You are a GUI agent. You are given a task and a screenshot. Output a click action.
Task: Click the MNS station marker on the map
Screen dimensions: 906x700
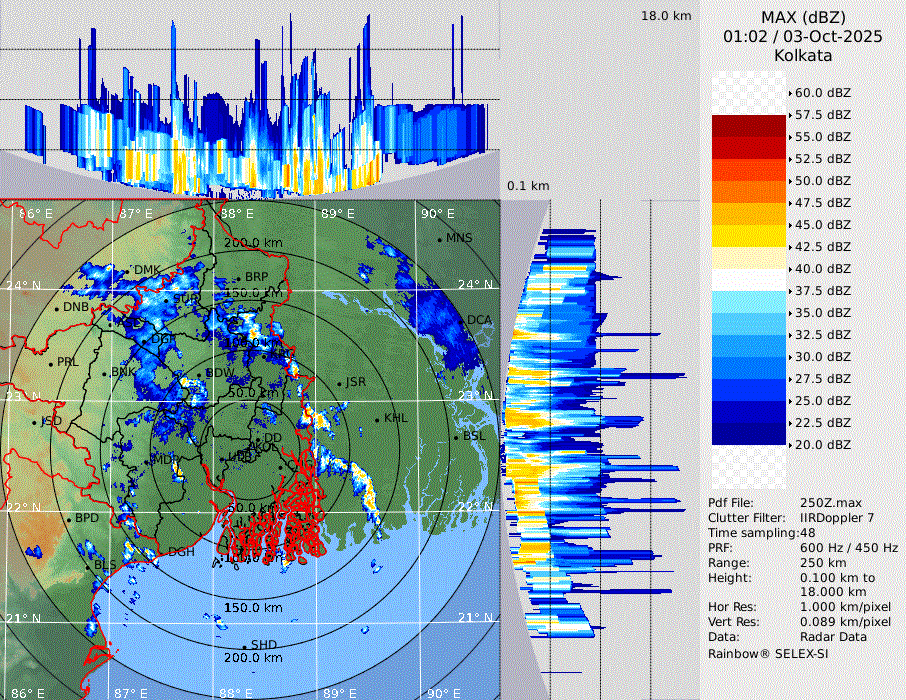(440, 238)
